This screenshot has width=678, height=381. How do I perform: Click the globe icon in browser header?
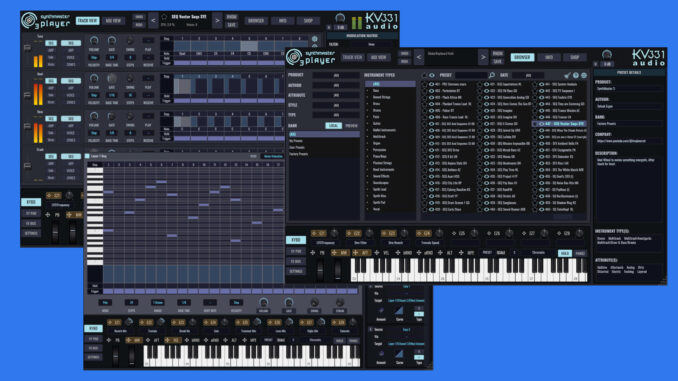pos(584,75)
